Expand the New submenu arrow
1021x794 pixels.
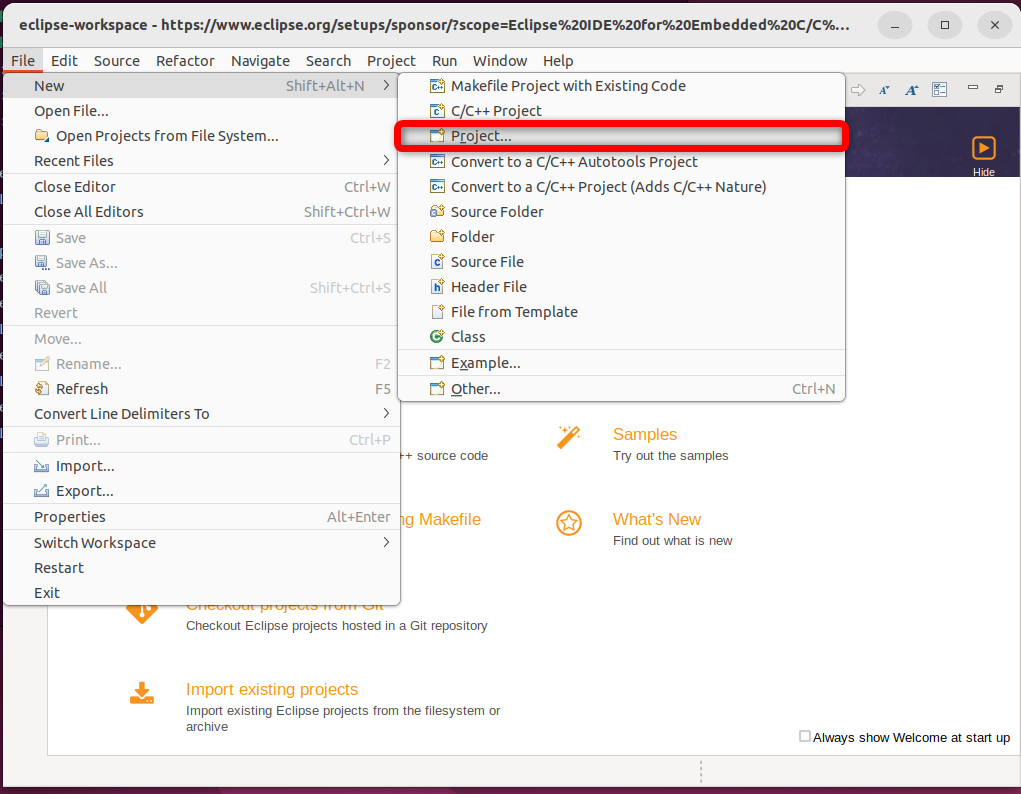[x=386, y=85]
